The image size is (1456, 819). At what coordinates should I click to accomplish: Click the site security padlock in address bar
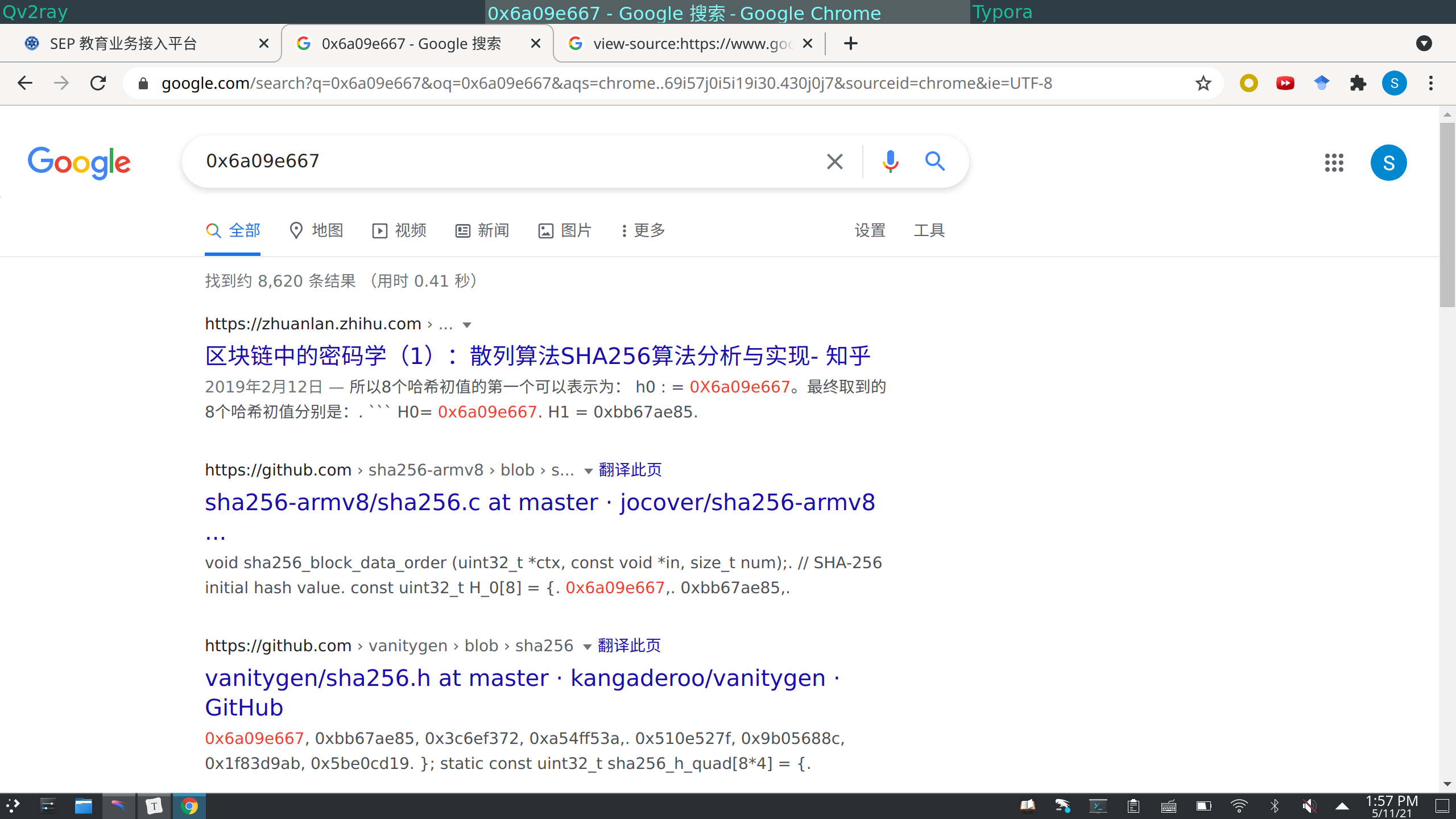click(143, 83)
